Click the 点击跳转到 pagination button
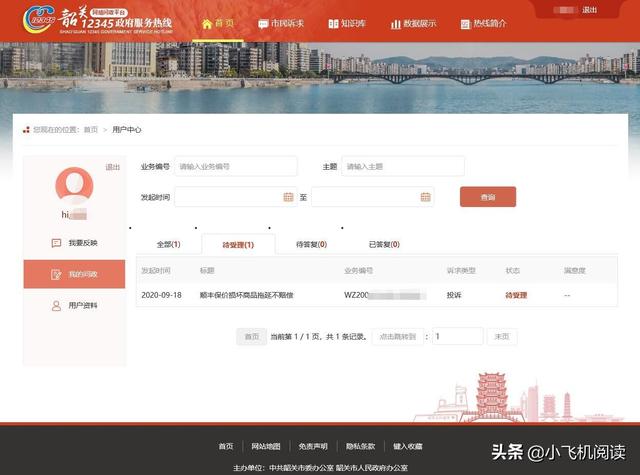This screenshot has width=640, height=475. tap(396, 337)
